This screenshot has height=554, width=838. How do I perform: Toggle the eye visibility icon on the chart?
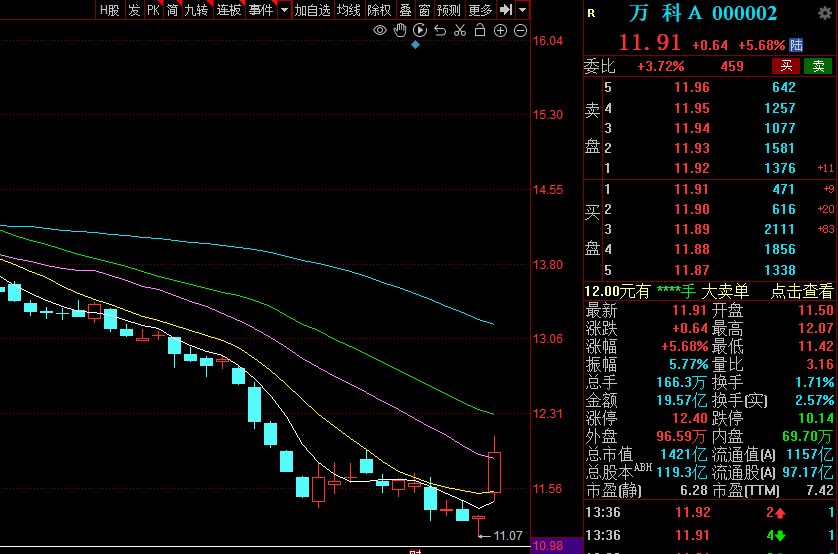[x=379, y=30]
